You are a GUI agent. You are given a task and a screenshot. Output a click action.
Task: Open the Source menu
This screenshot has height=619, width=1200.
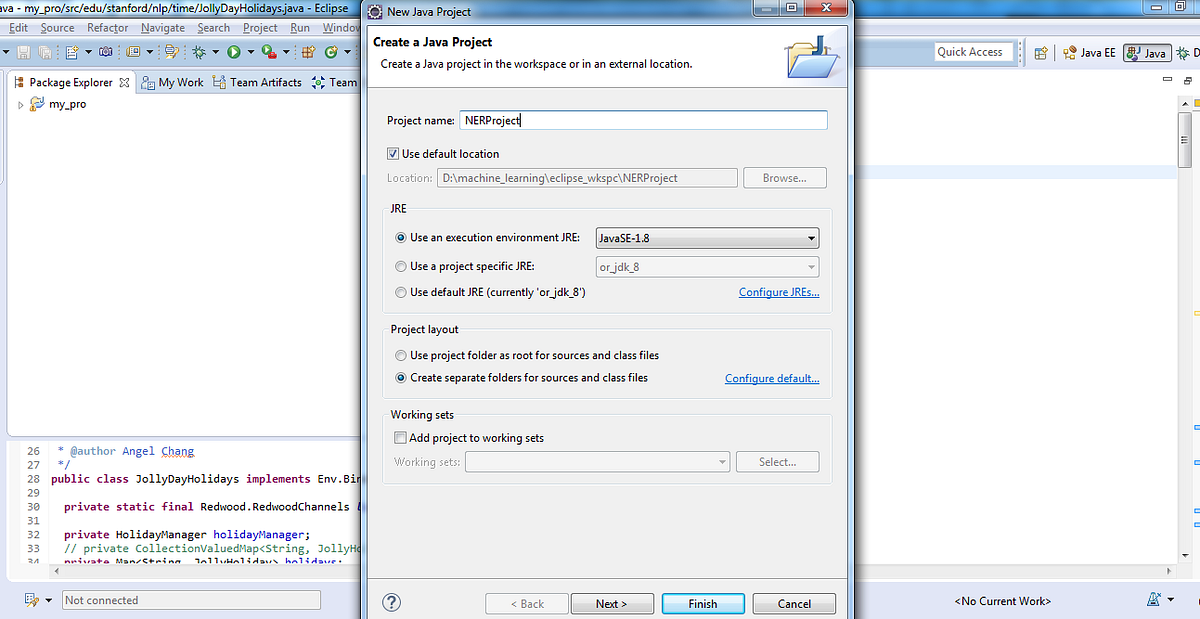(x=57, y=27)
